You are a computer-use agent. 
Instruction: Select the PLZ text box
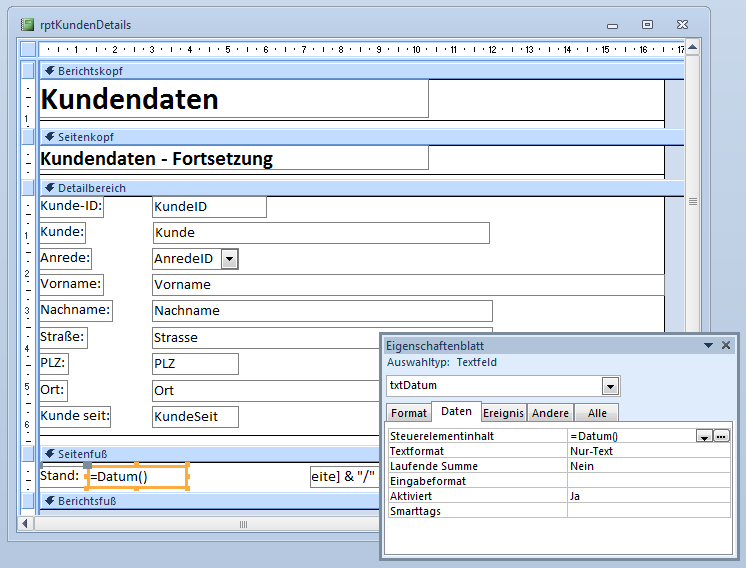[x=195, y=364]
